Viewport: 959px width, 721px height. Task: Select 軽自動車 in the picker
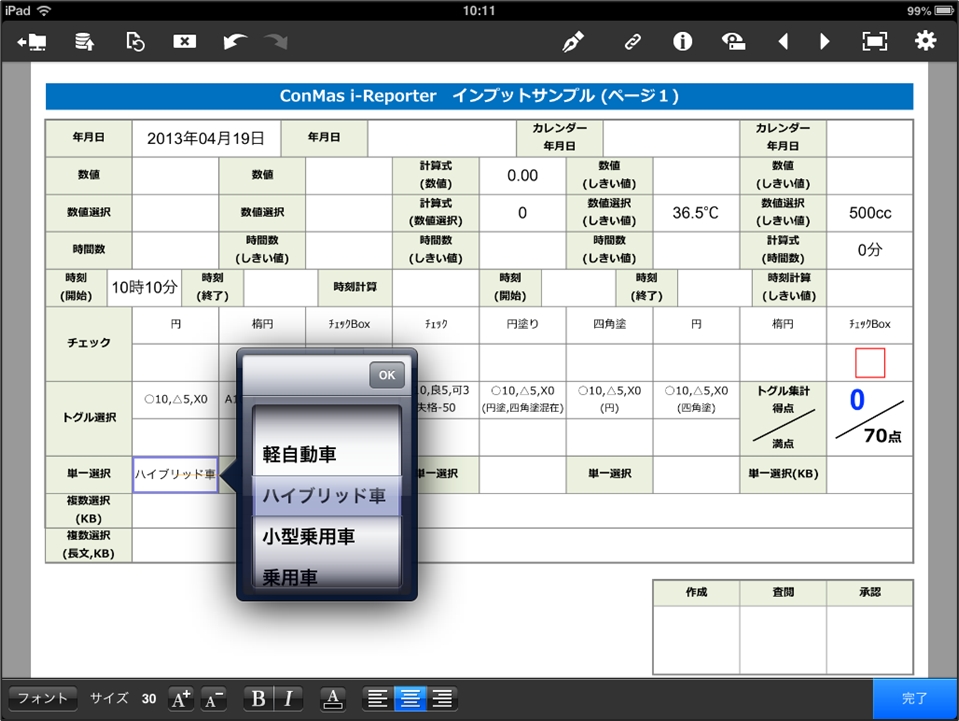tap(299, 454)
